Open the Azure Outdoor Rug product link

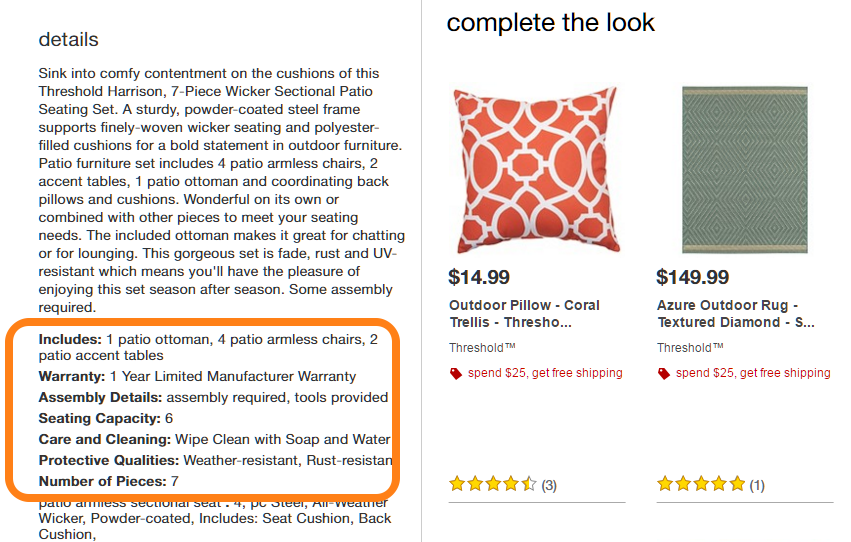[x=736, y=314]
